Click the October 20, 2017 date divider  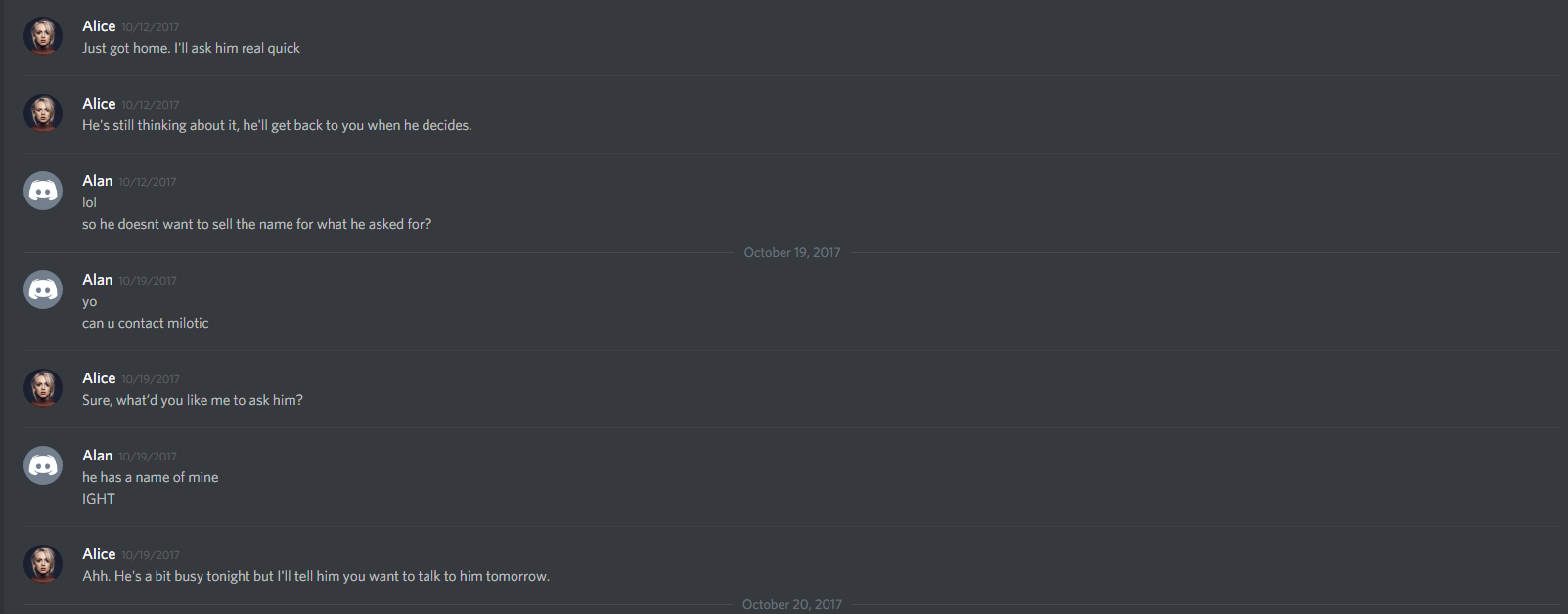(x=792, y=604)
